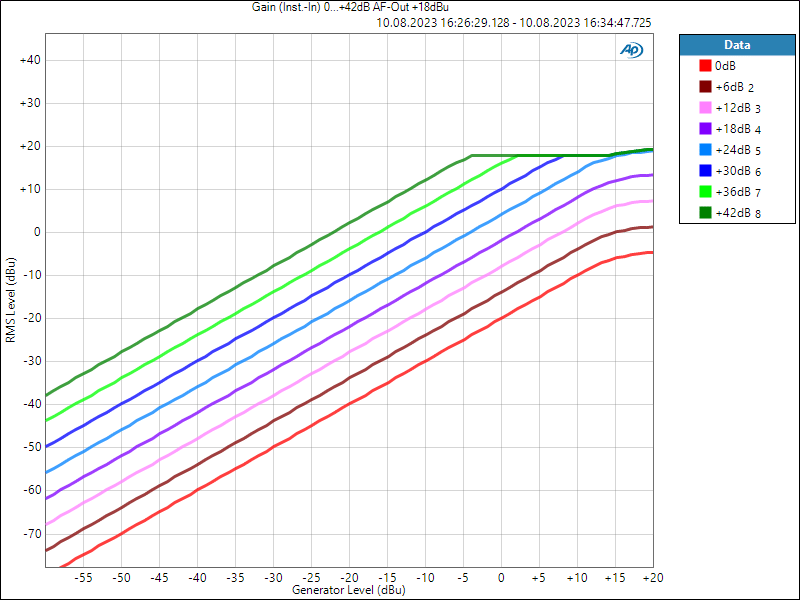Image resolution: width=800 pixels, height=600 pixels.
Task: Click the pink +12dB legend swatch
Action: (706, 108)
